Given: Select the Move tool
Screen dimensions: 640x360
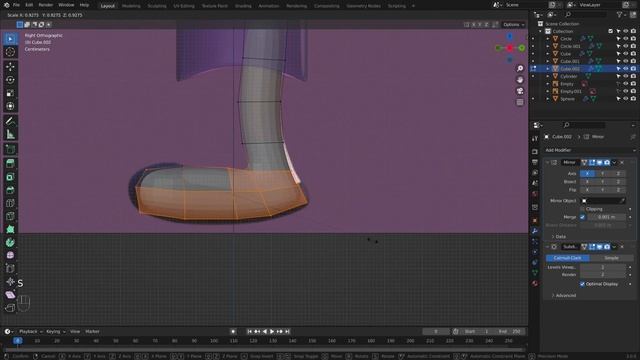Looking at the screenshot, I should click(10, 66).
